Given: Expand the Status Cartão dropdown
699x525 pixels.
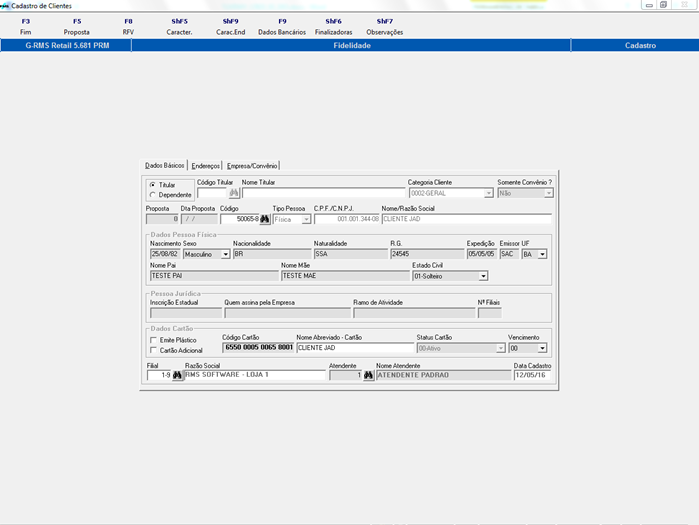Looking at the screenshot, I should (x=501, y=348).
